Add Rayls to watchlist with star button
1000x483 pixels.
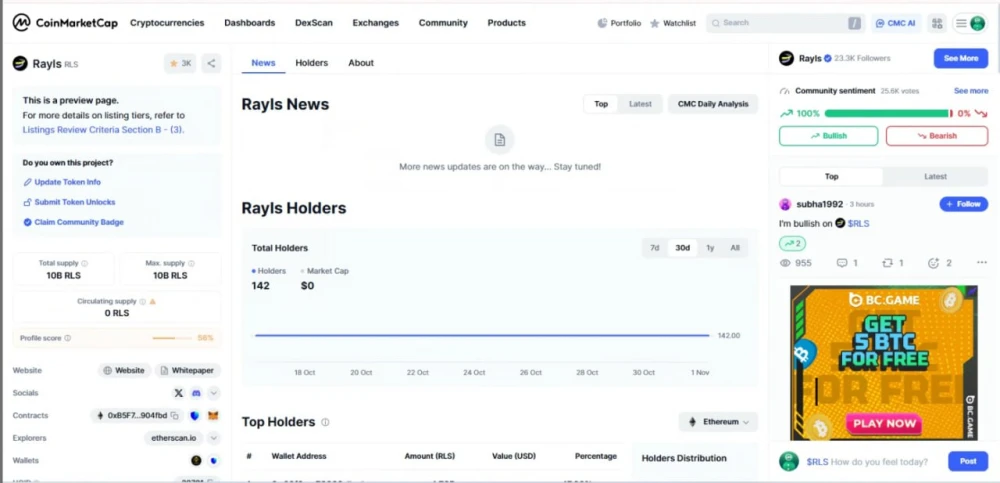(x=180, y=63)
